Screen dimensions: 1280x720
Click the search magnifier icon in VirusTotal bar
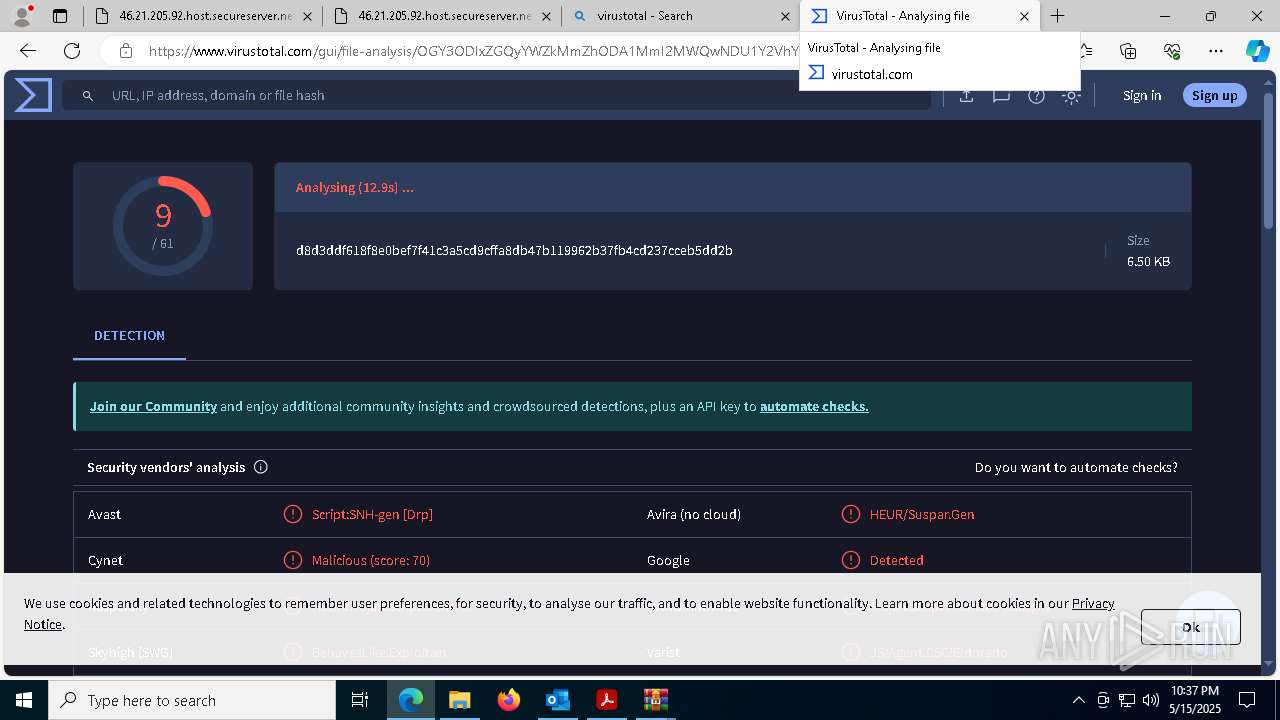click(x=88, y=95)
